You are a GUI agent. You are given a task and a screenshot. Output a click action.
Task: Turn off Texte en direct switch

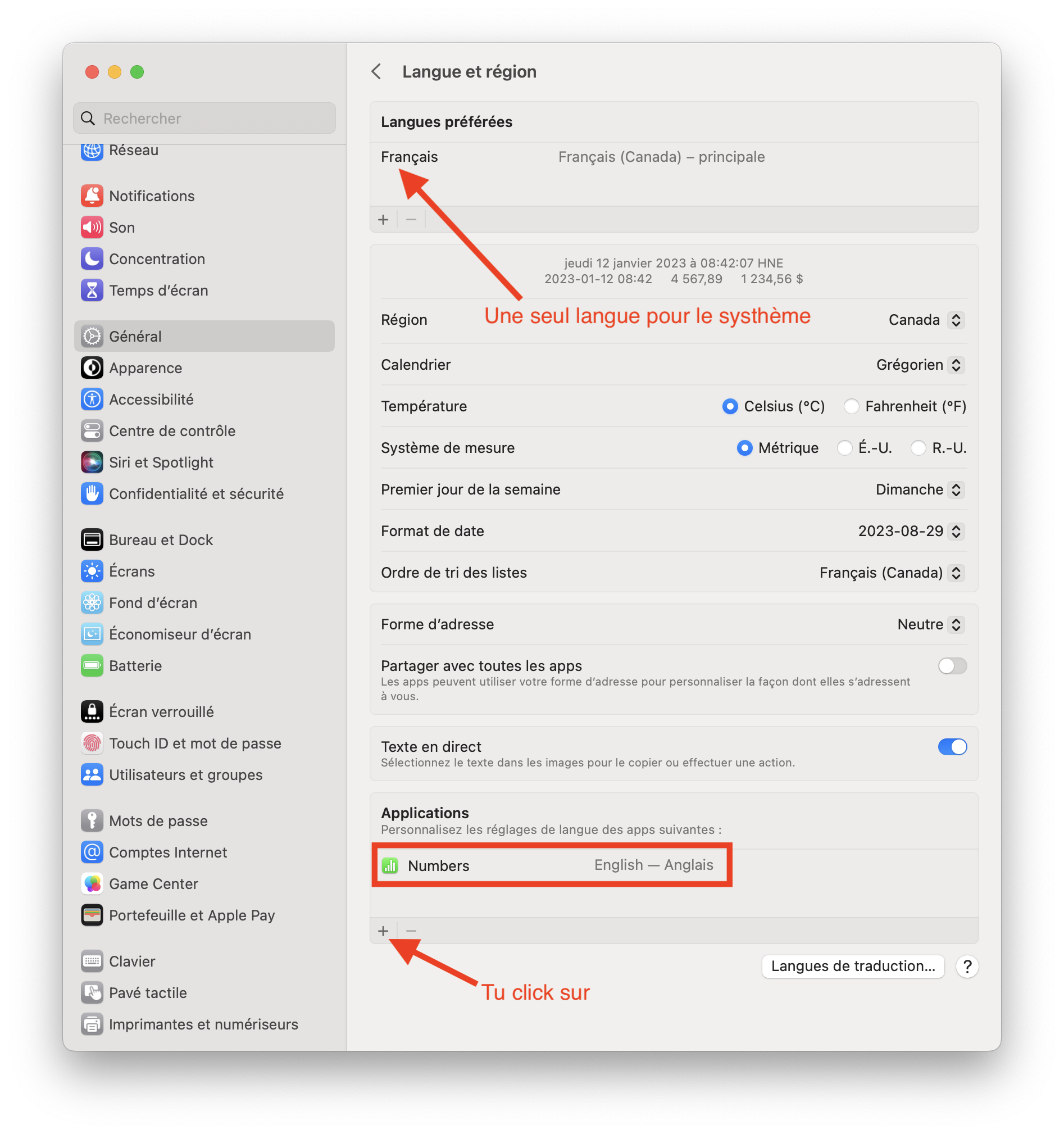pos(952,746)
